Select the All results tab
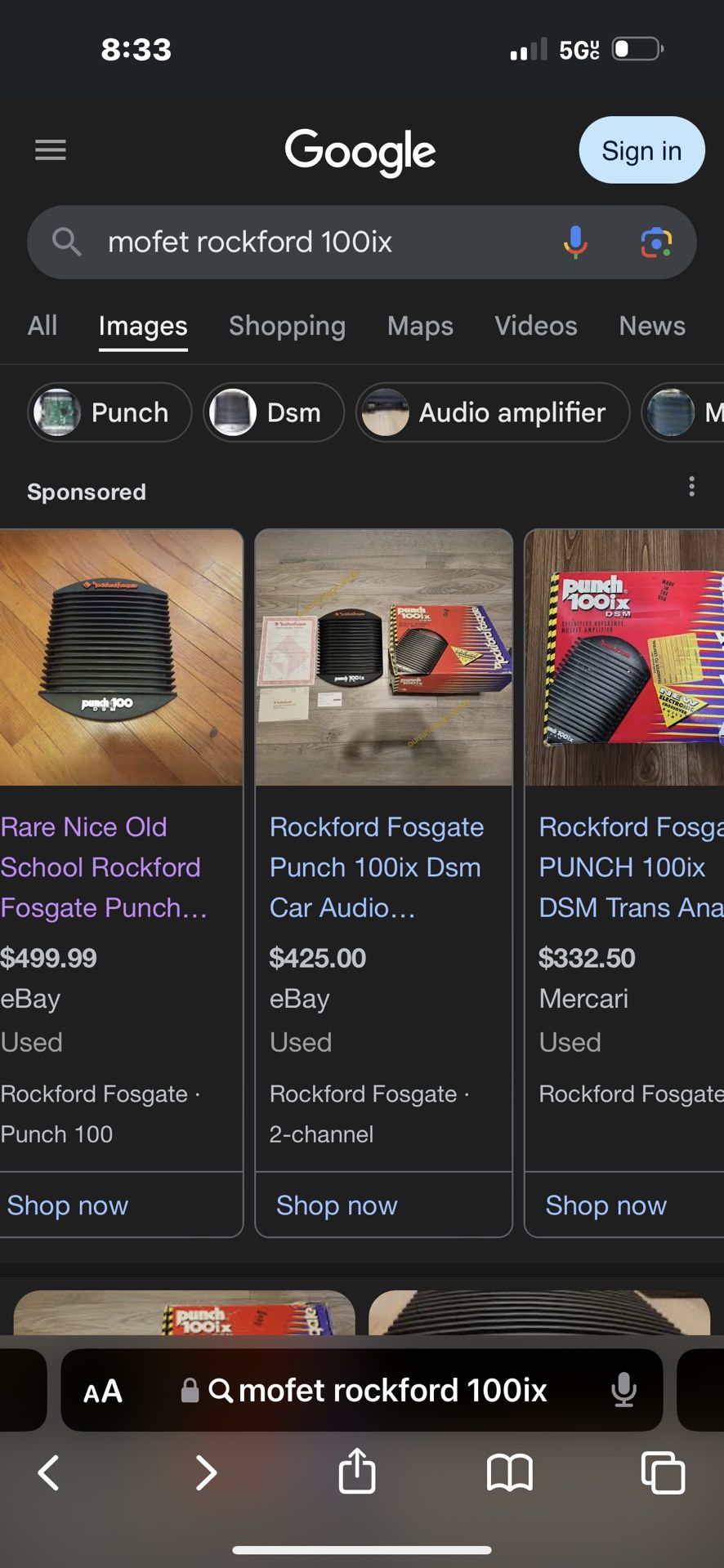The width and height of the screenshot is (724, 1568). pos(42,326)
